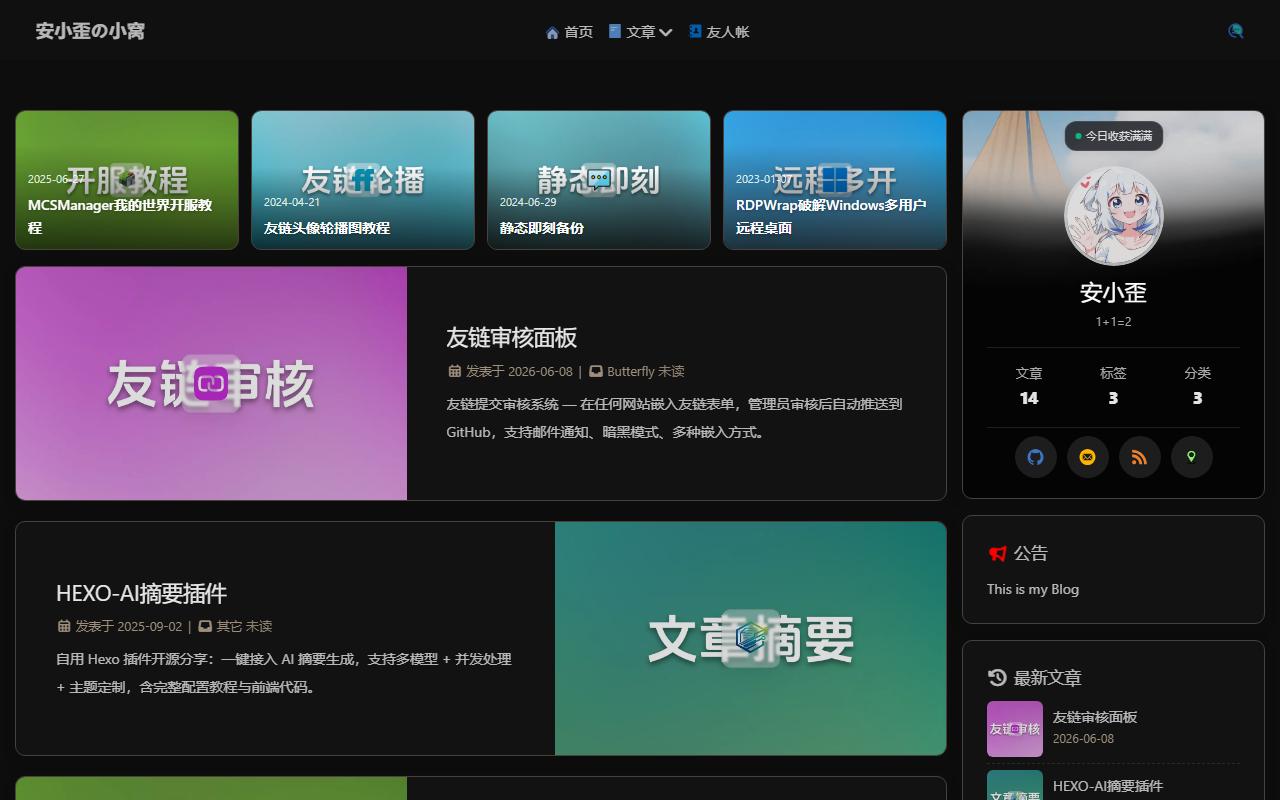The image size is (1280, 800).
Task: Click the date 2026-06-08 under 最新文章
Action: click(1083, 739)
